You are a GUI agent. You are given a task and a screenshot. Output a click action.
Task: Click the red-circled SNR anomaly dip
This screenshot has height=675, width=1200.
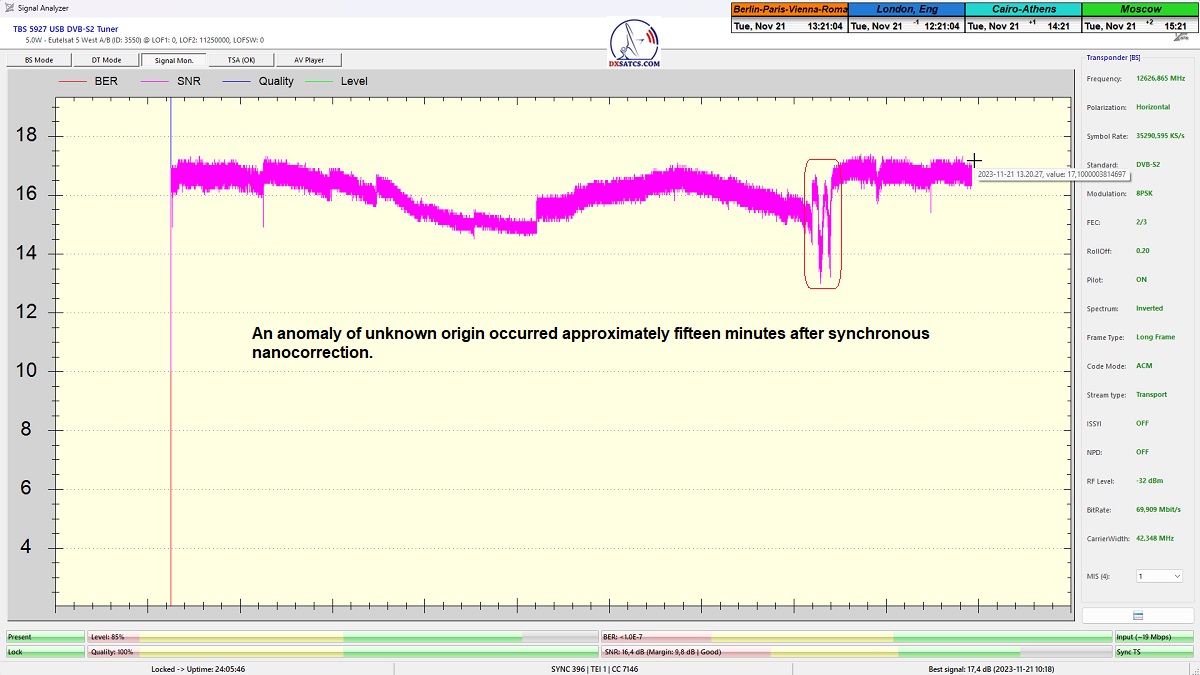823,224
